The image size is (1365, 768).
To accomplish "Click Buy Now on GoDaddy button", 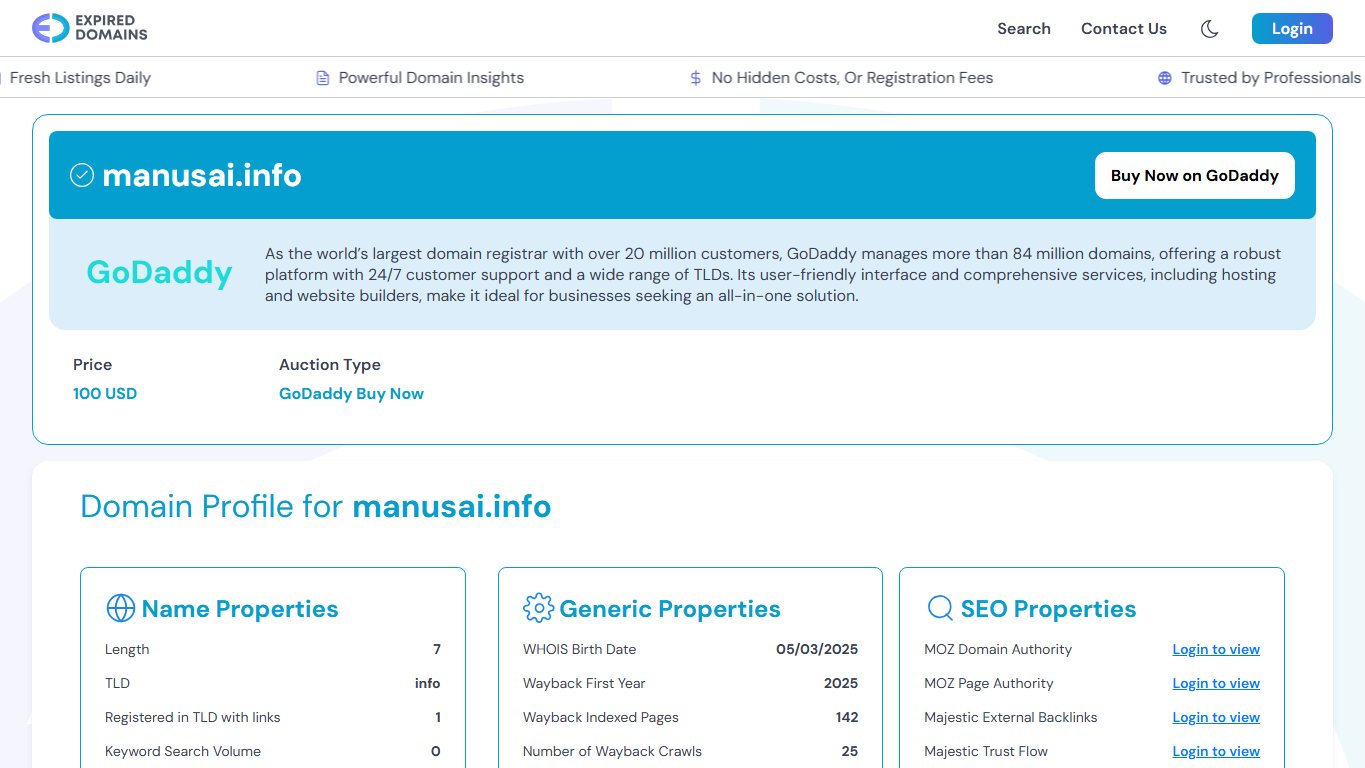I will tap(1195, 175).
